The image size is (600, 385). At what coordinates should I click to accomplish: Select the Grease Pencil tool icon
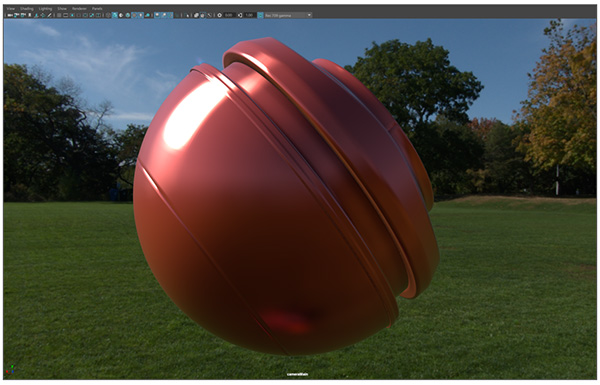[49, 15]
